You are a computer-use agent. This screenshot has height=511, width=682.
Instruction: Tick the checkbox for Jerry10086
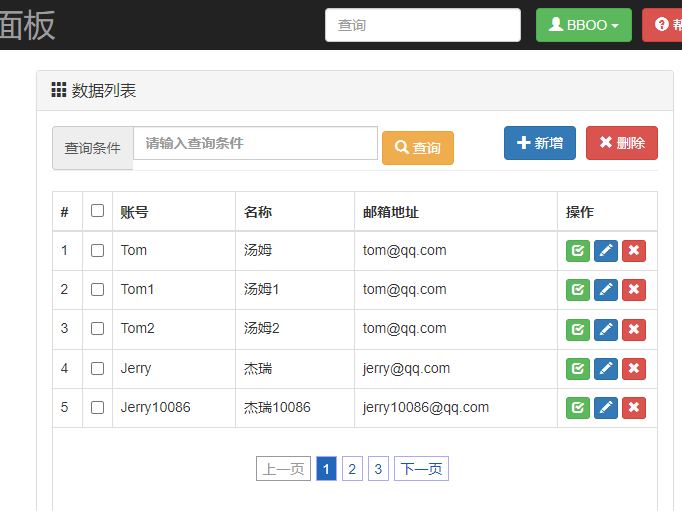pyautogui.click(x=97, y=407)
